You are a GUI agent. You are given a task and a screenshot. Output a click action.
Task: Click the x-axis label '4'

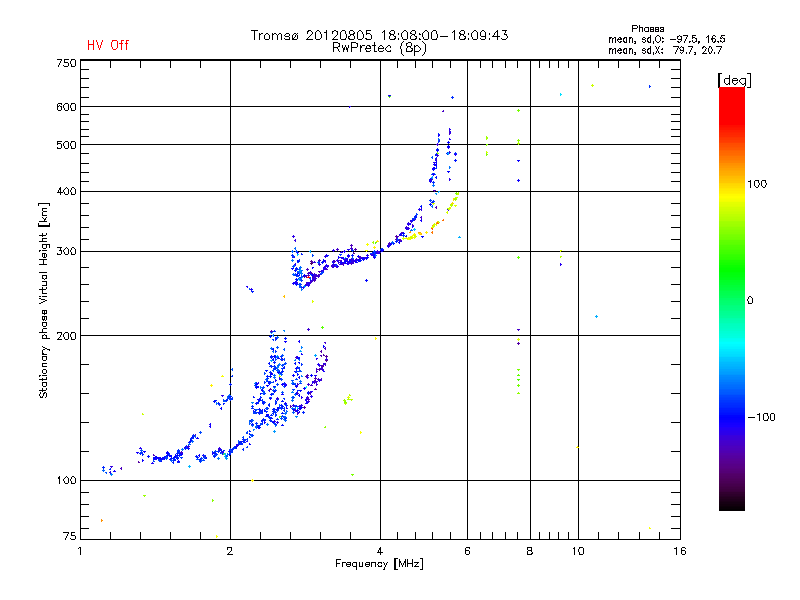(380, 551)
